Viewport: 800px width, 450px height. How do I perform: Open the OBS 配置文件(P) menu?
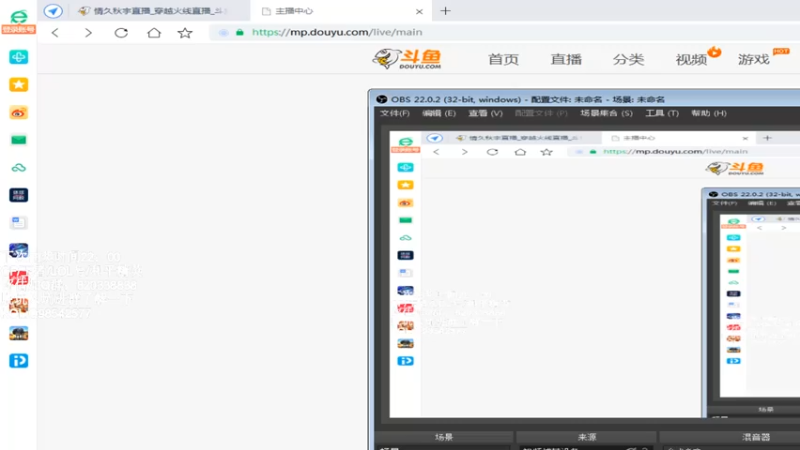tap(541, 113)
